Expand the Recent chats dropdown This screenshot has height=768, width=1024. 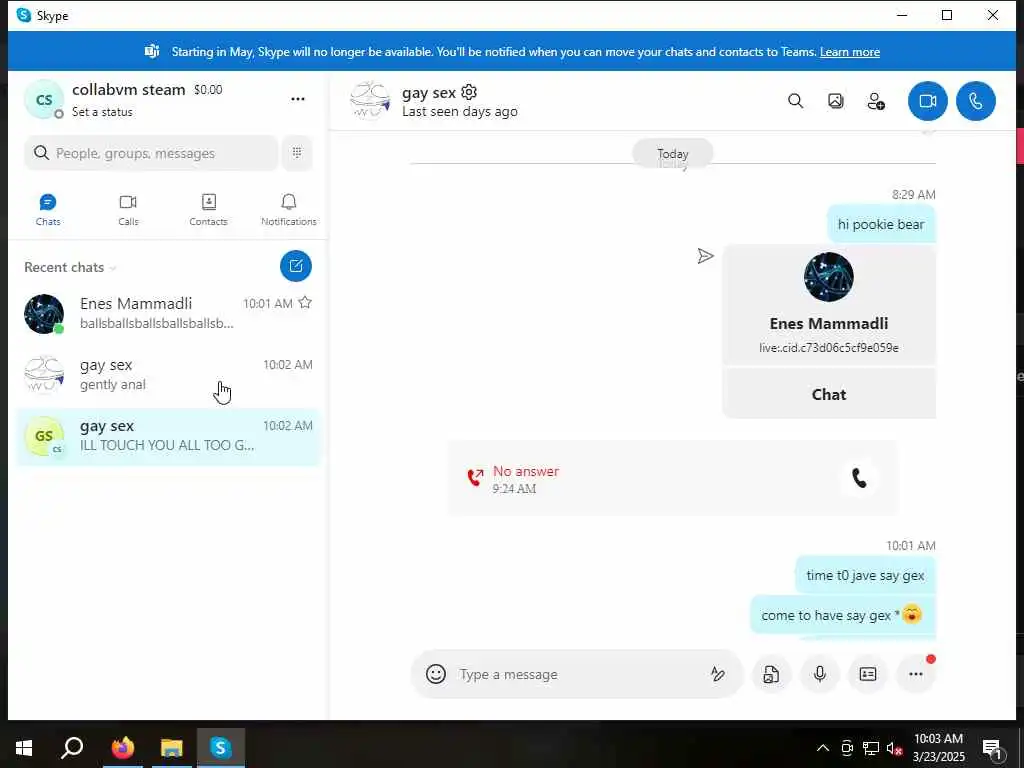coord(71,267)
